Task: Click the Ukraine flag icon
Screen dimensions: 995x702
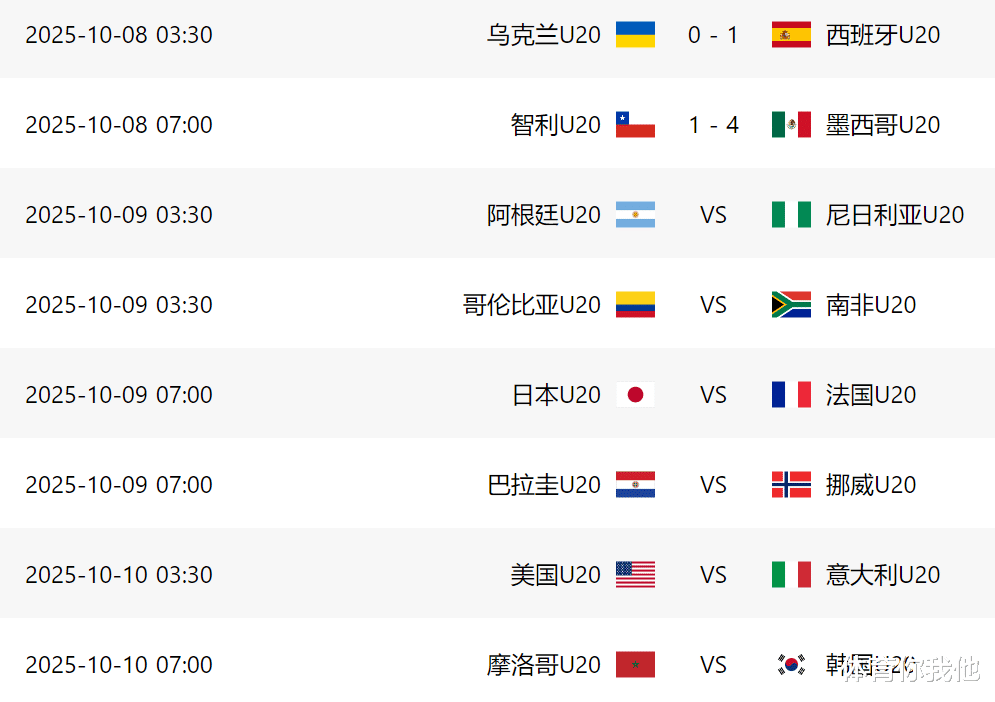Action: (x=635, y=35)
